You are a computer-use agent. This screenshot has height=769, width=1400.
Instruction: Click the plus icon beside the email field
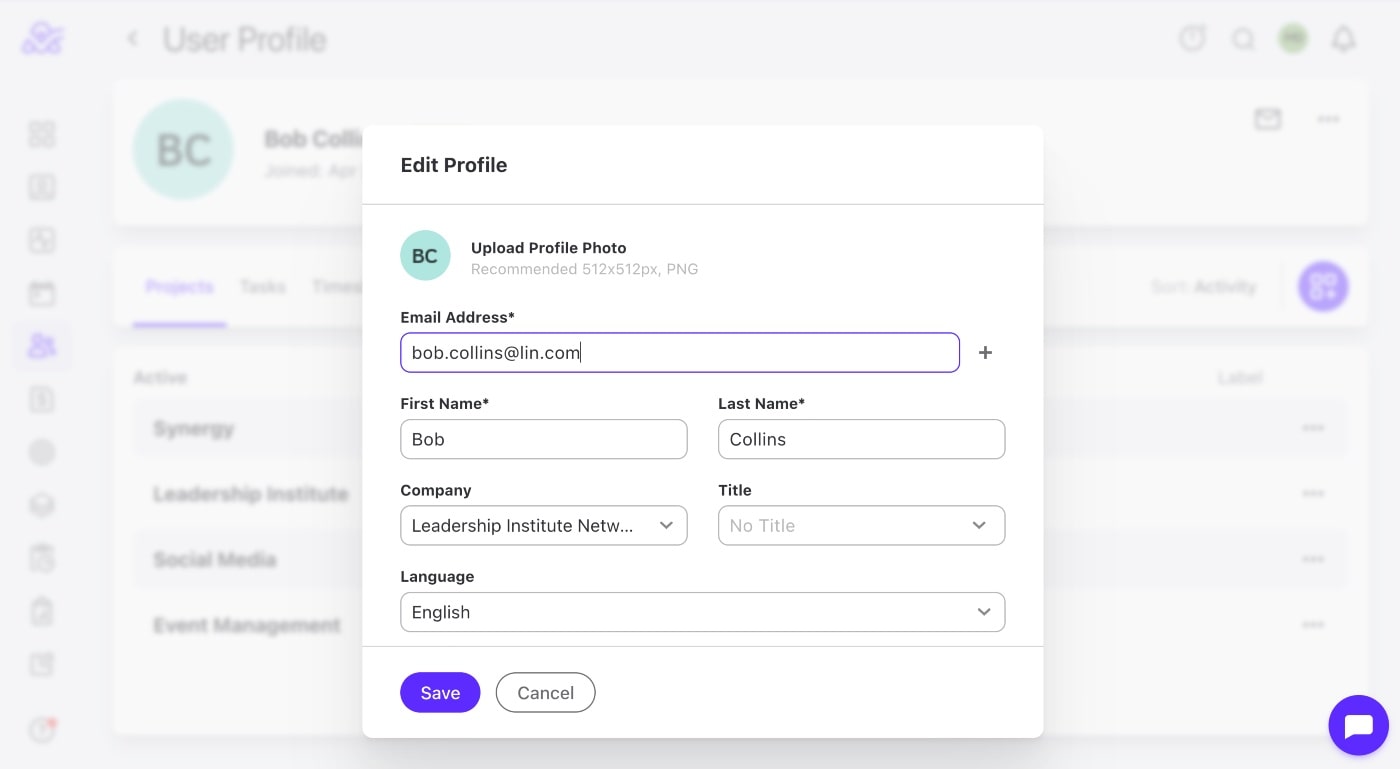click(x=985, y=352)
